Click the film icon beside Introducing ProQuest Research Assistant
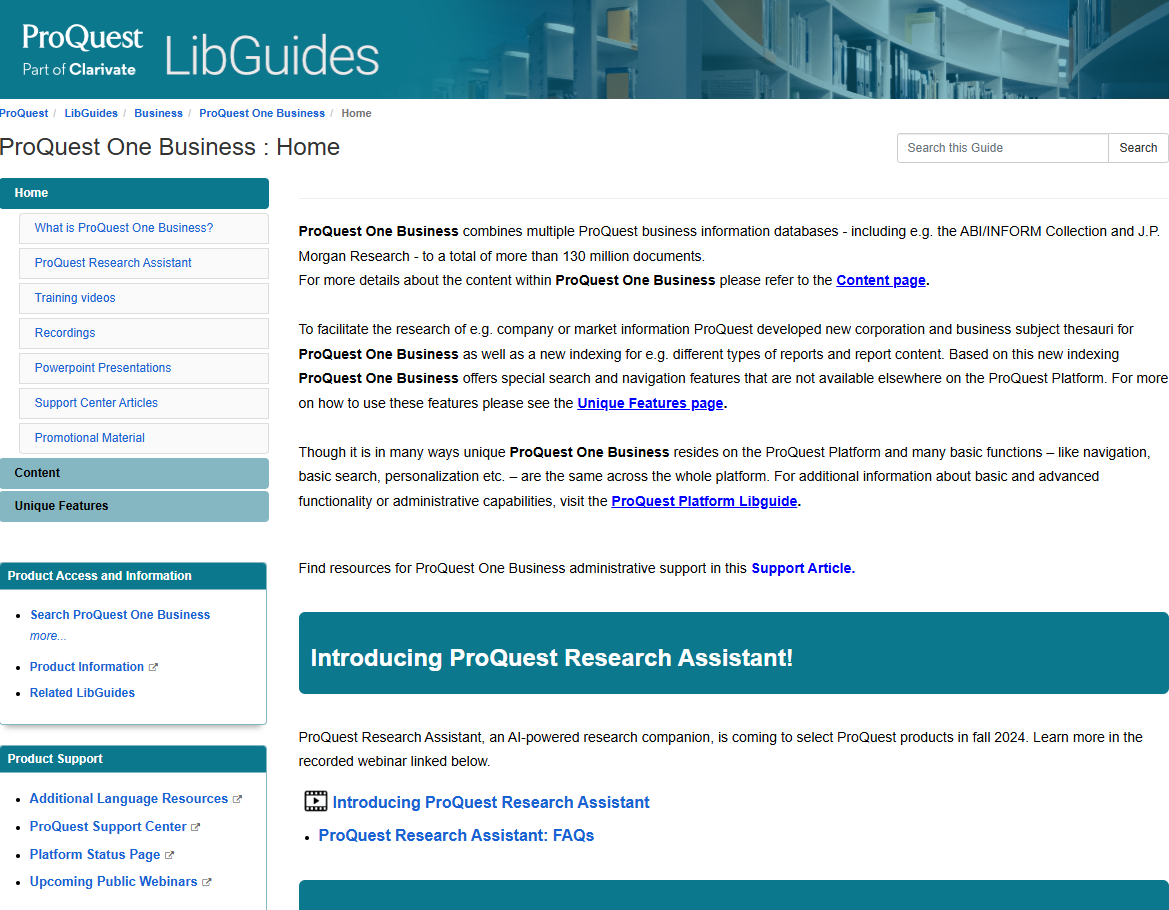This screenshot has width=1169, height=910. [x=315, y=801]
